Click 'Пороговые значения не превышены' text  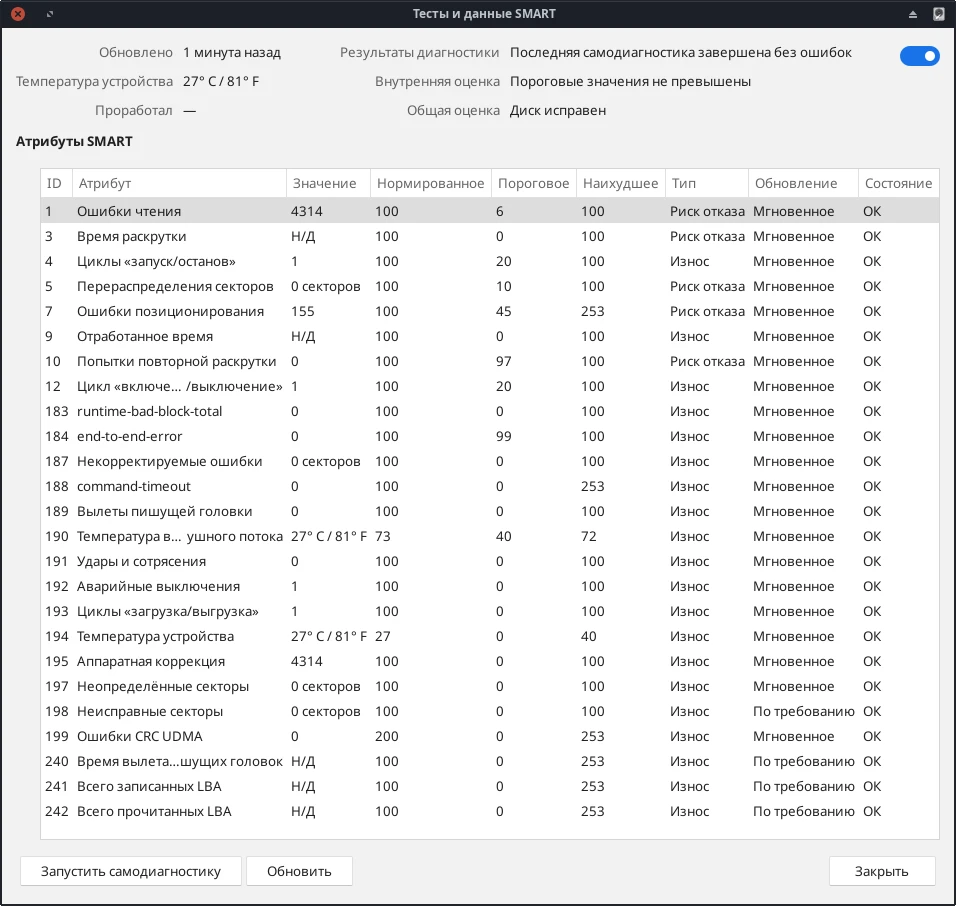(x=630, y=81)
